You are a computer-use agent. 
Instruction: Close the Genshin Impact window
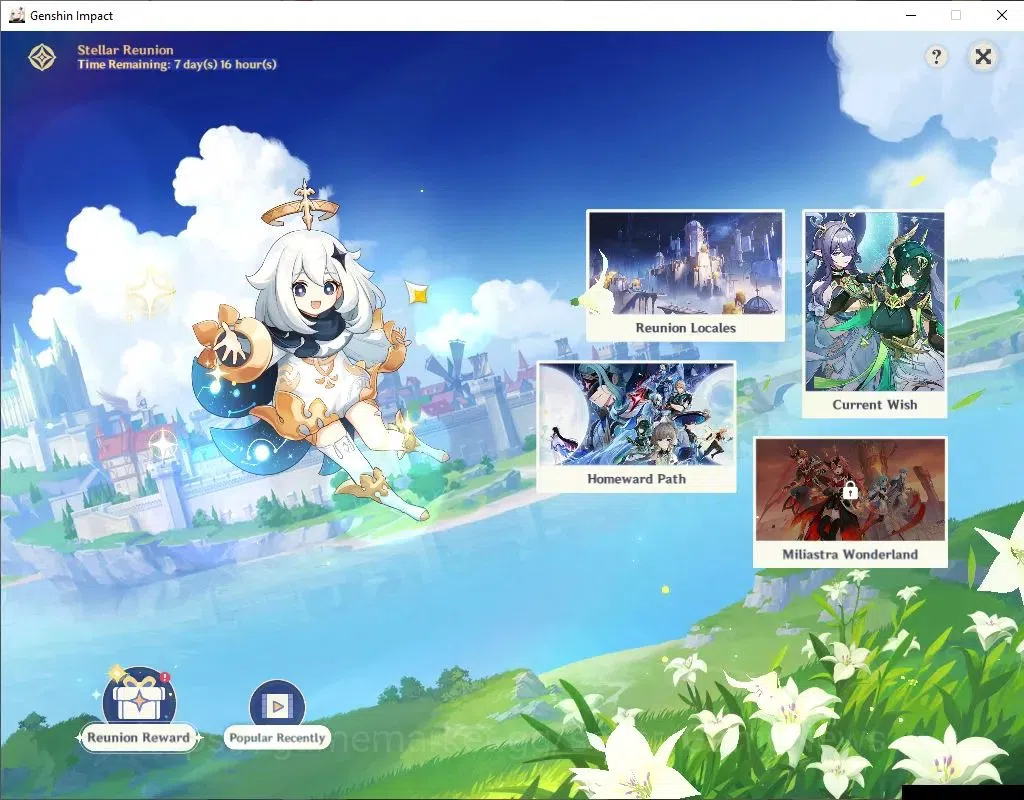coord(1002,15)
